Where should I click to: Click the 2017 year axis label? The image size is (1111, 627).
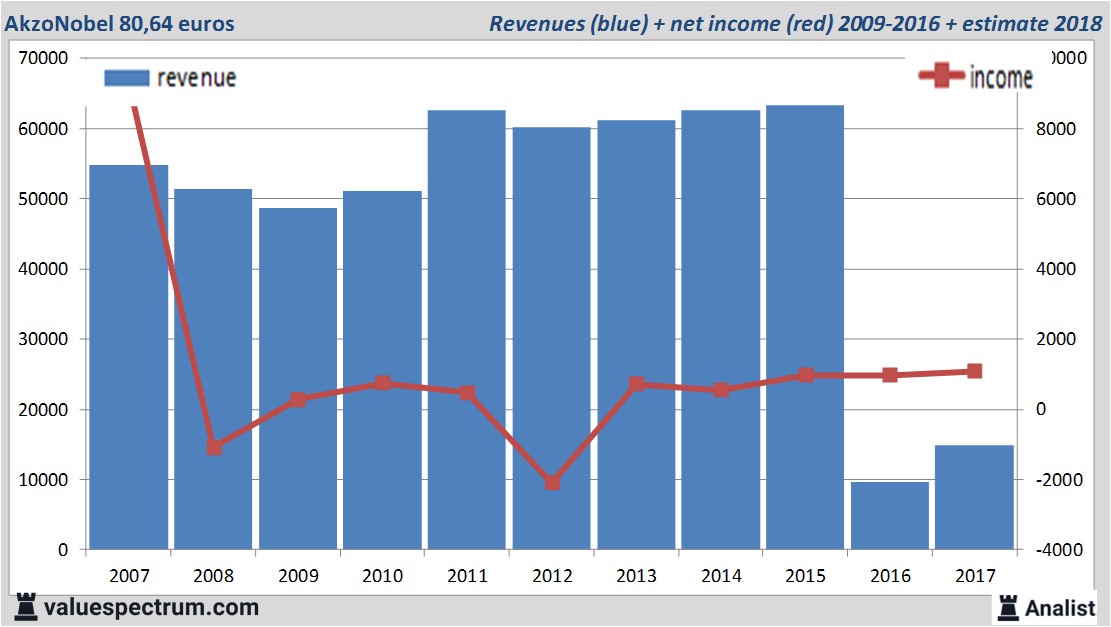(975, 575)
